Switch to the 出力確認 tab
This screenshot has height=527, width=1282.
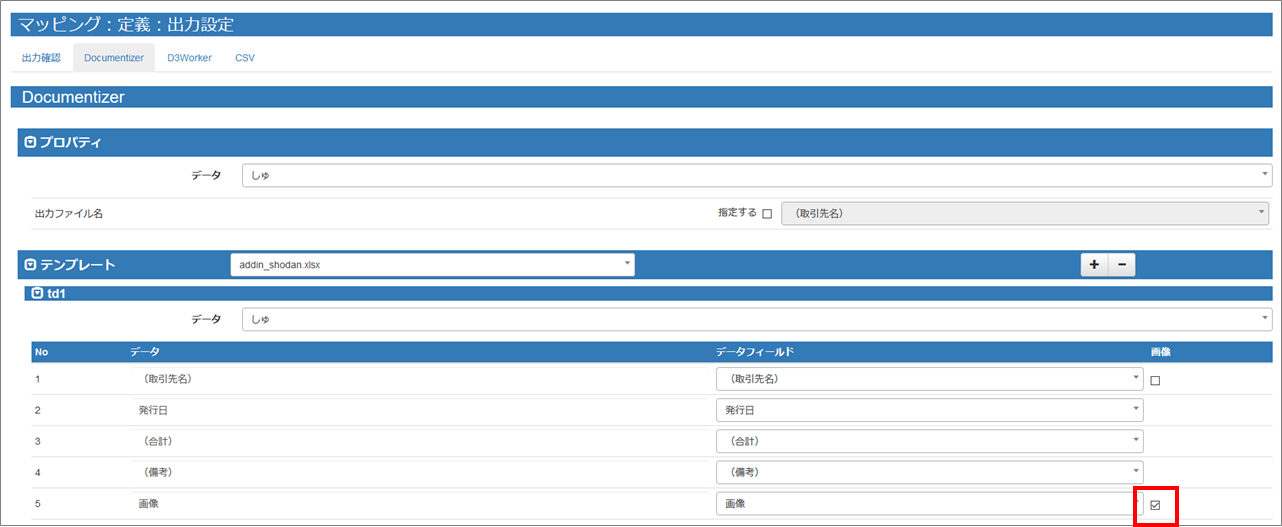(41, 58)
